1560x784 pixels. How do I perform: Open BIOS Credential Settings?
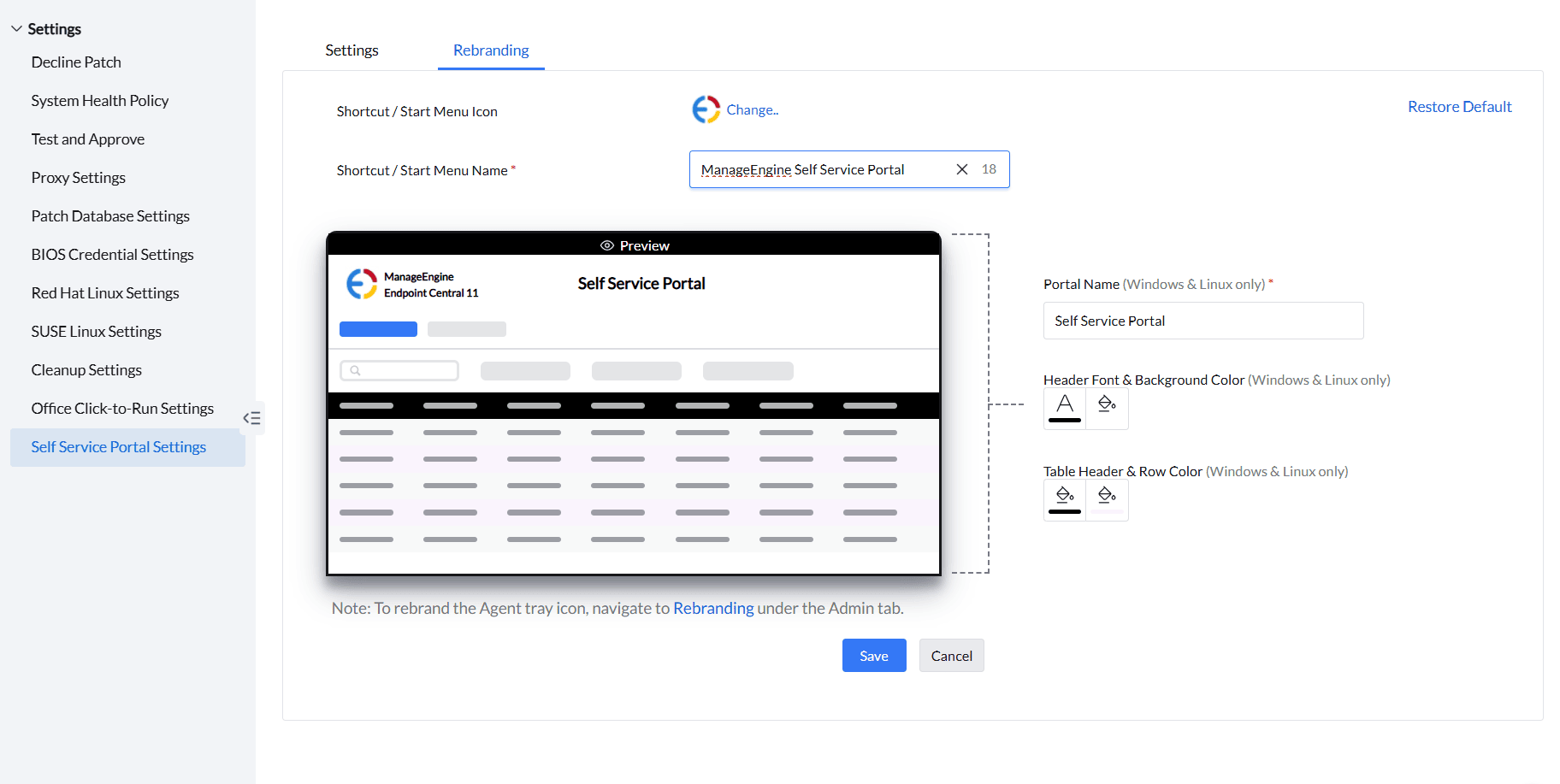[113, 255]
